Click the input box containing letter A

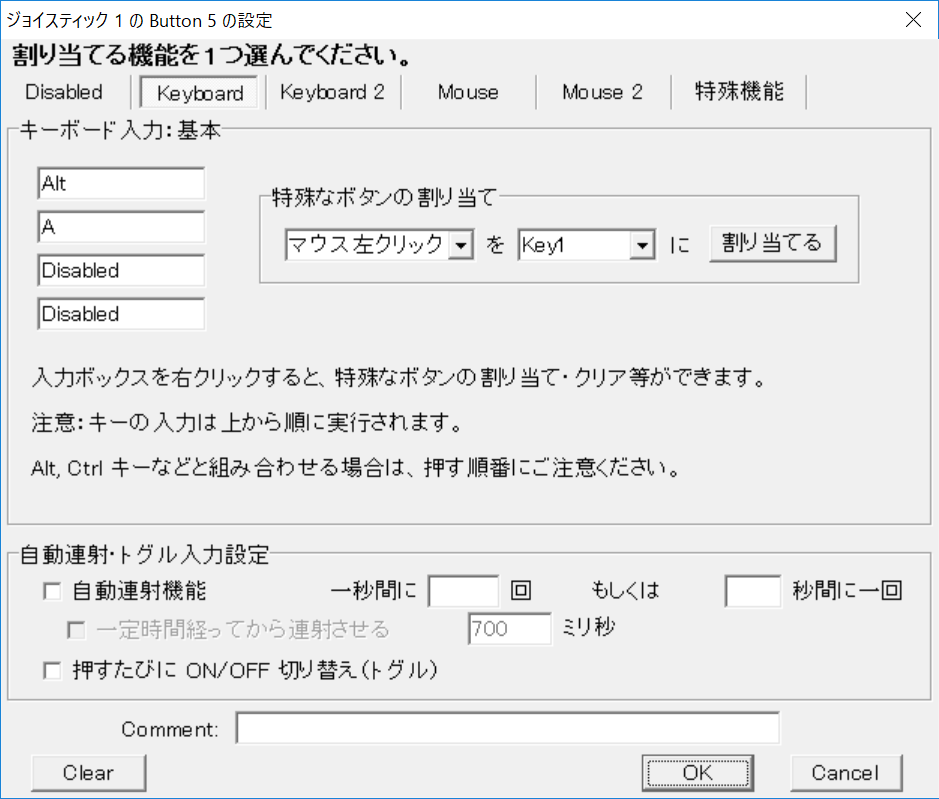(x=120, y=227)
